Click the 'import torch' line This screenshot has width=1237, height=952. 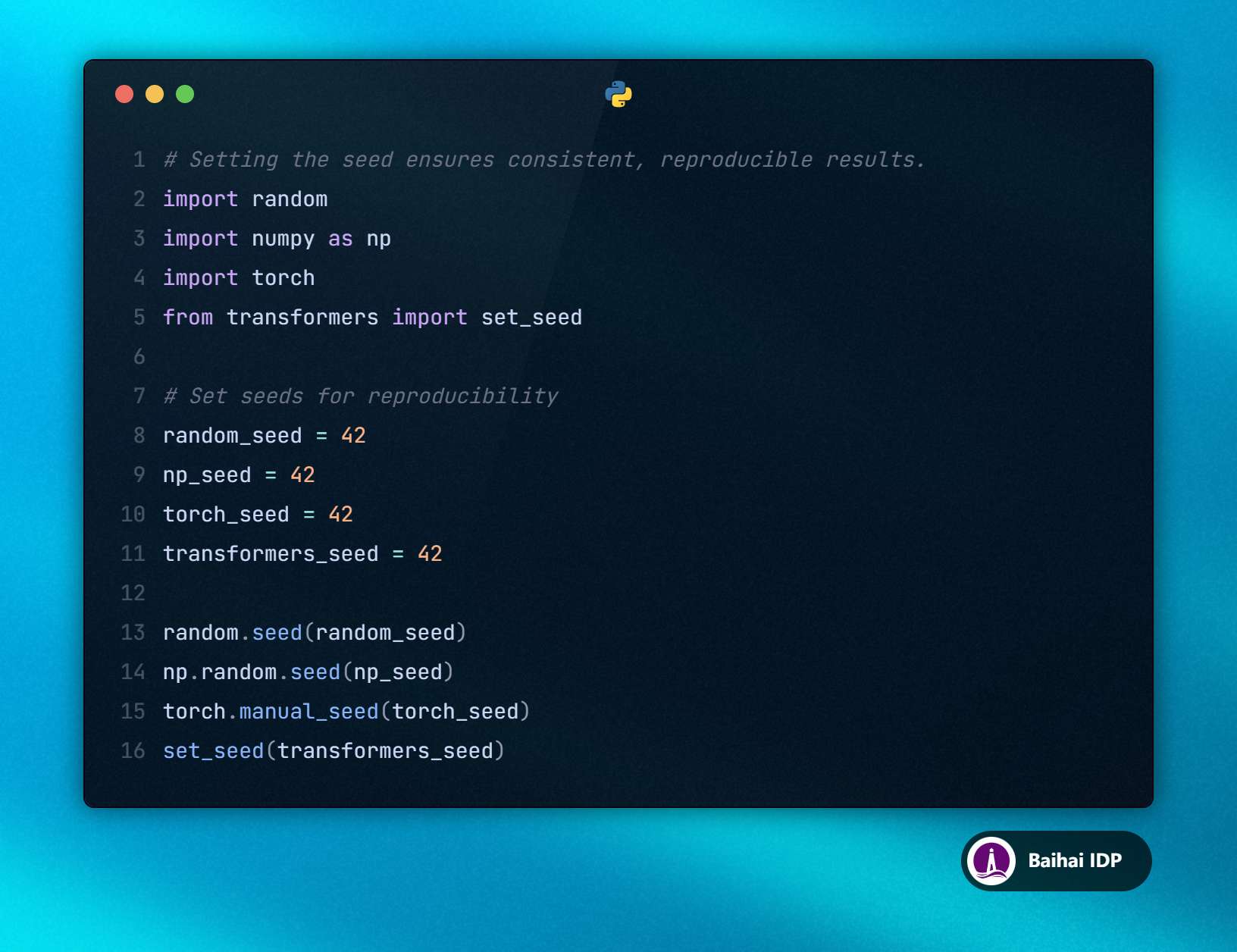click(x=239, y=278)
